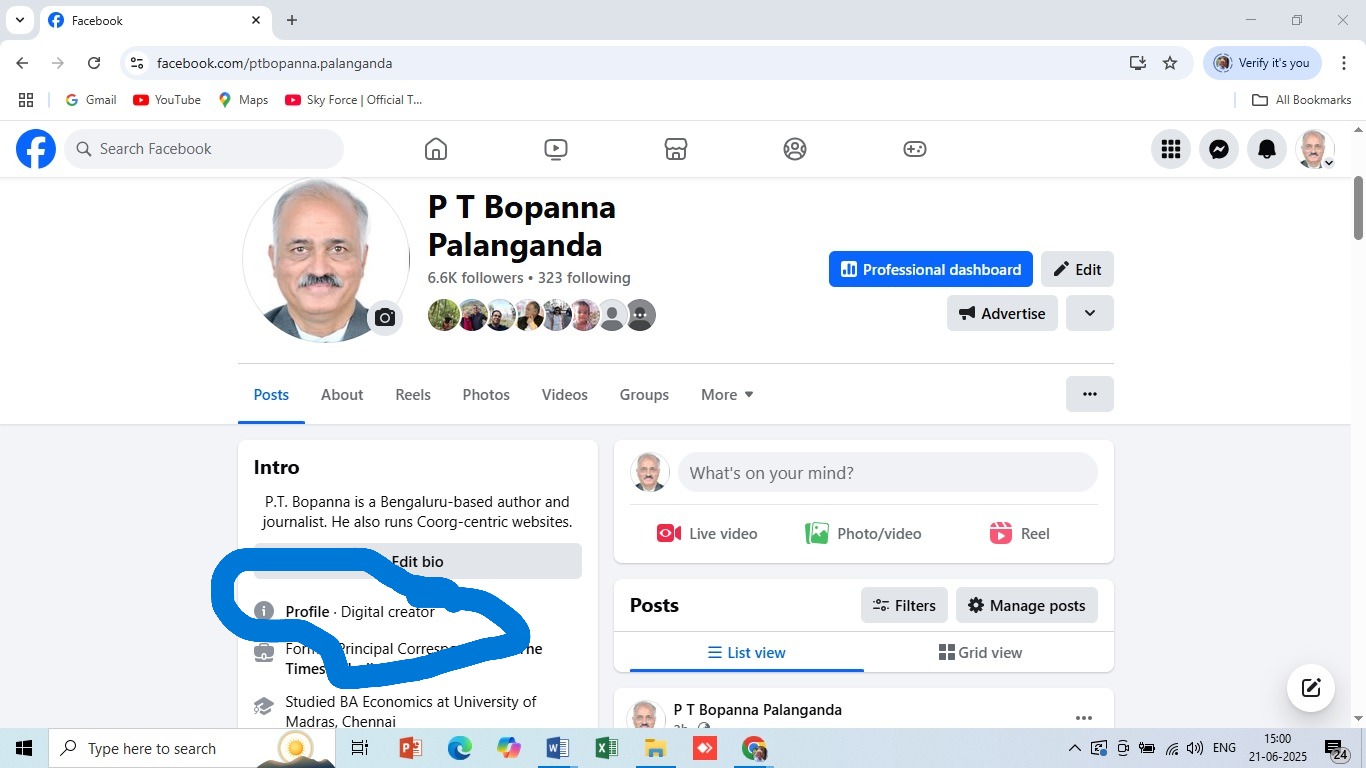Open PowerPoint from the taskbar
Screen dimensions: 1366x768
(410, 748)
